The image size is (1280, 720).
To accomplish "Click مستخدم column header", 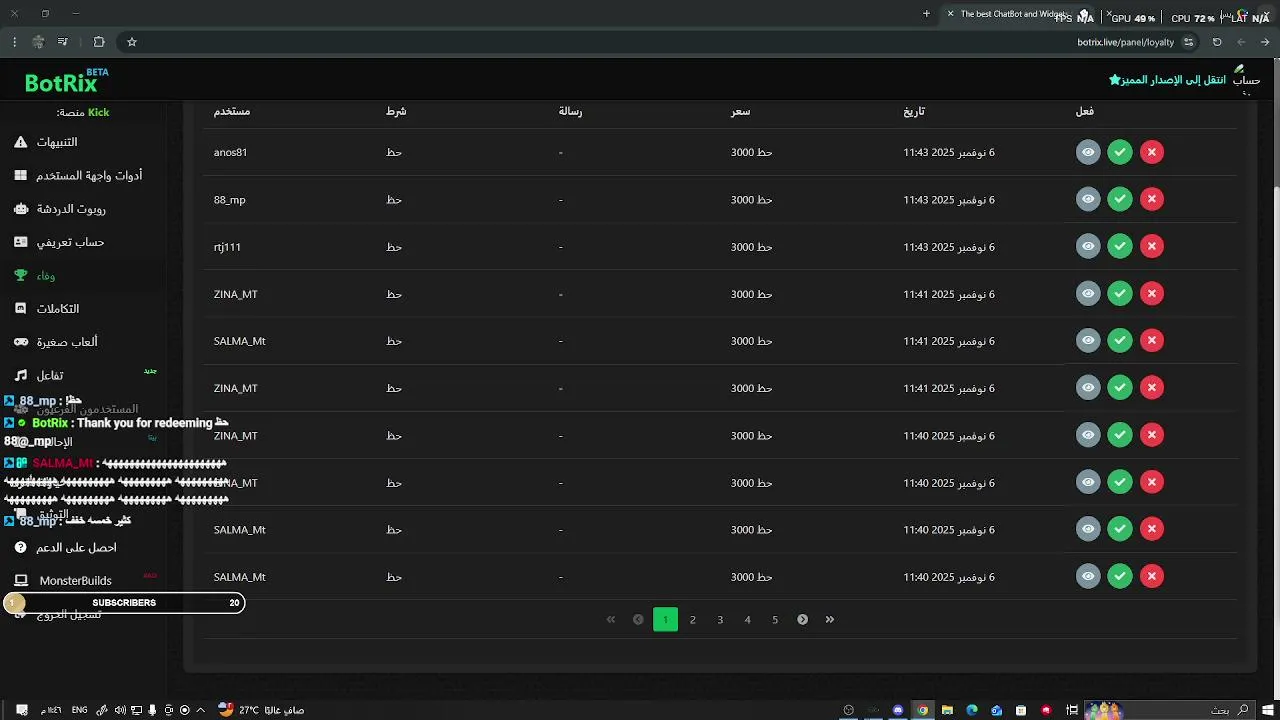I will coord(232,111).
